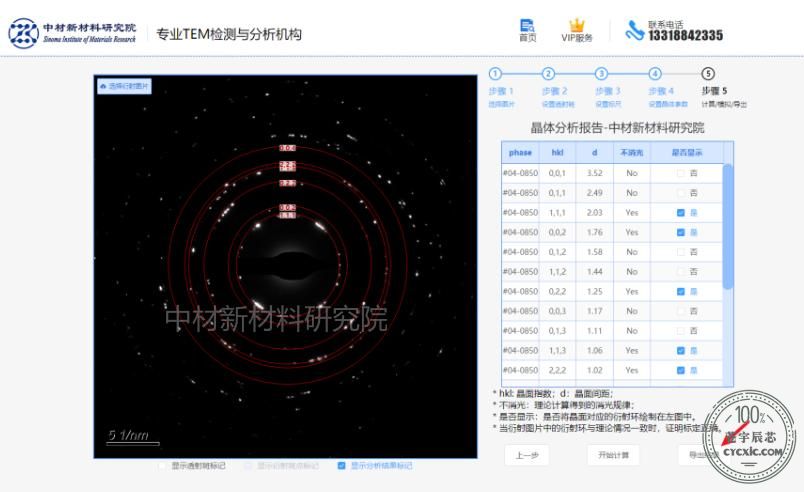Enable display for hkl 0,1,2 row
This screenshot has width=804, height=492.
pos(680,252)
